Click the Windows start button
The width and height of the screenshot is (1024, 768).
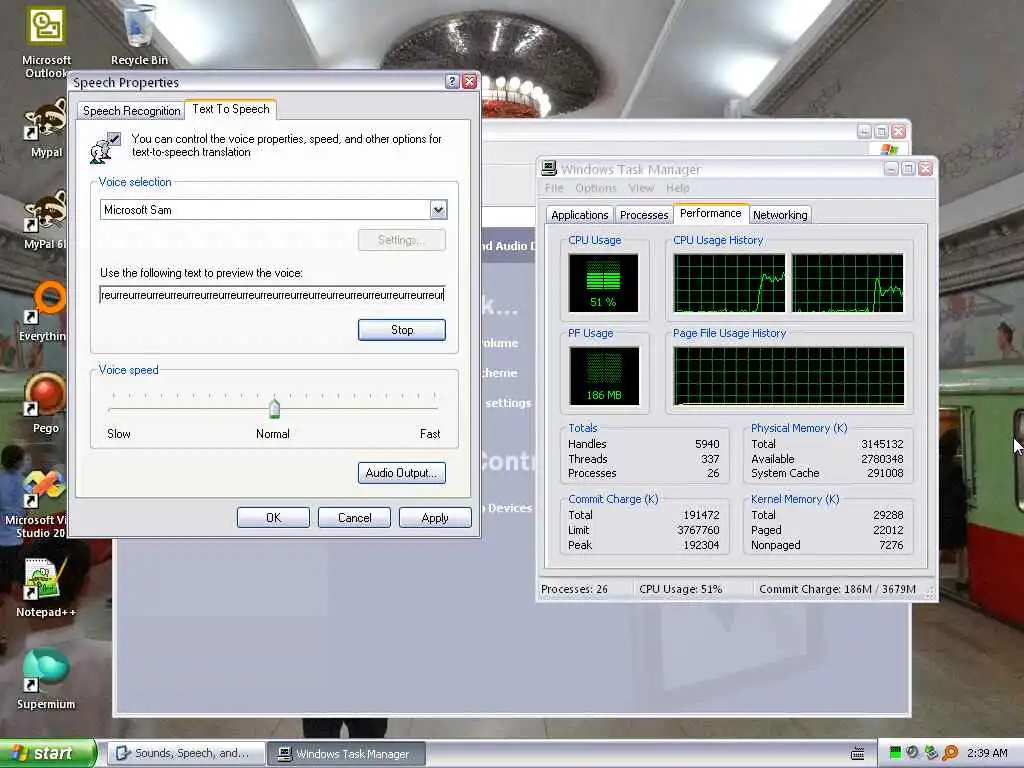coord(48,753)
